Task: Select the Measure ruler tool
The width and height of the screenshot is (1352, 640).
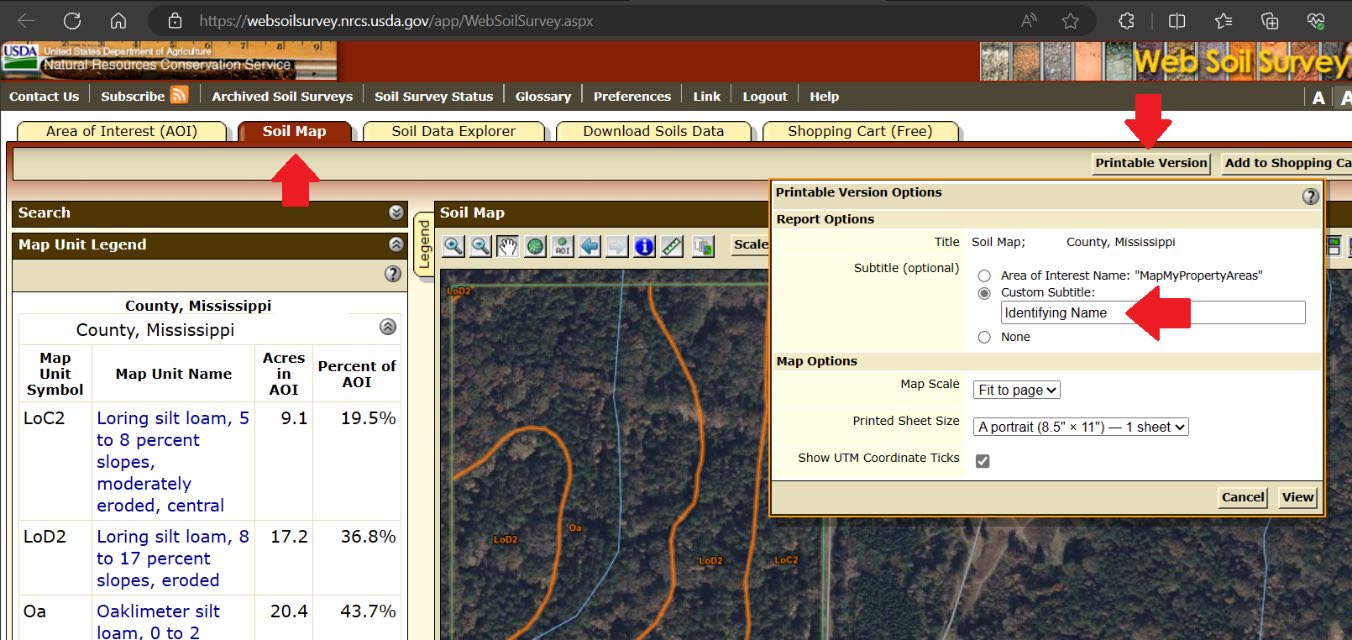Action: [672, 246]
